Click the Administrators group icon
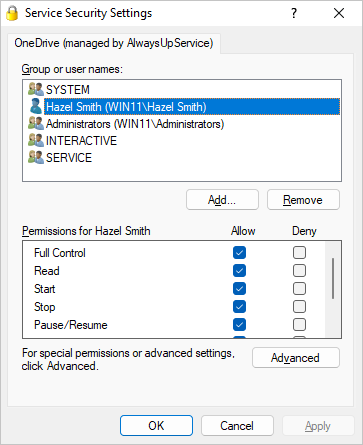The width and height of the screenshot is (363, 445). click(x=36, y=123)
